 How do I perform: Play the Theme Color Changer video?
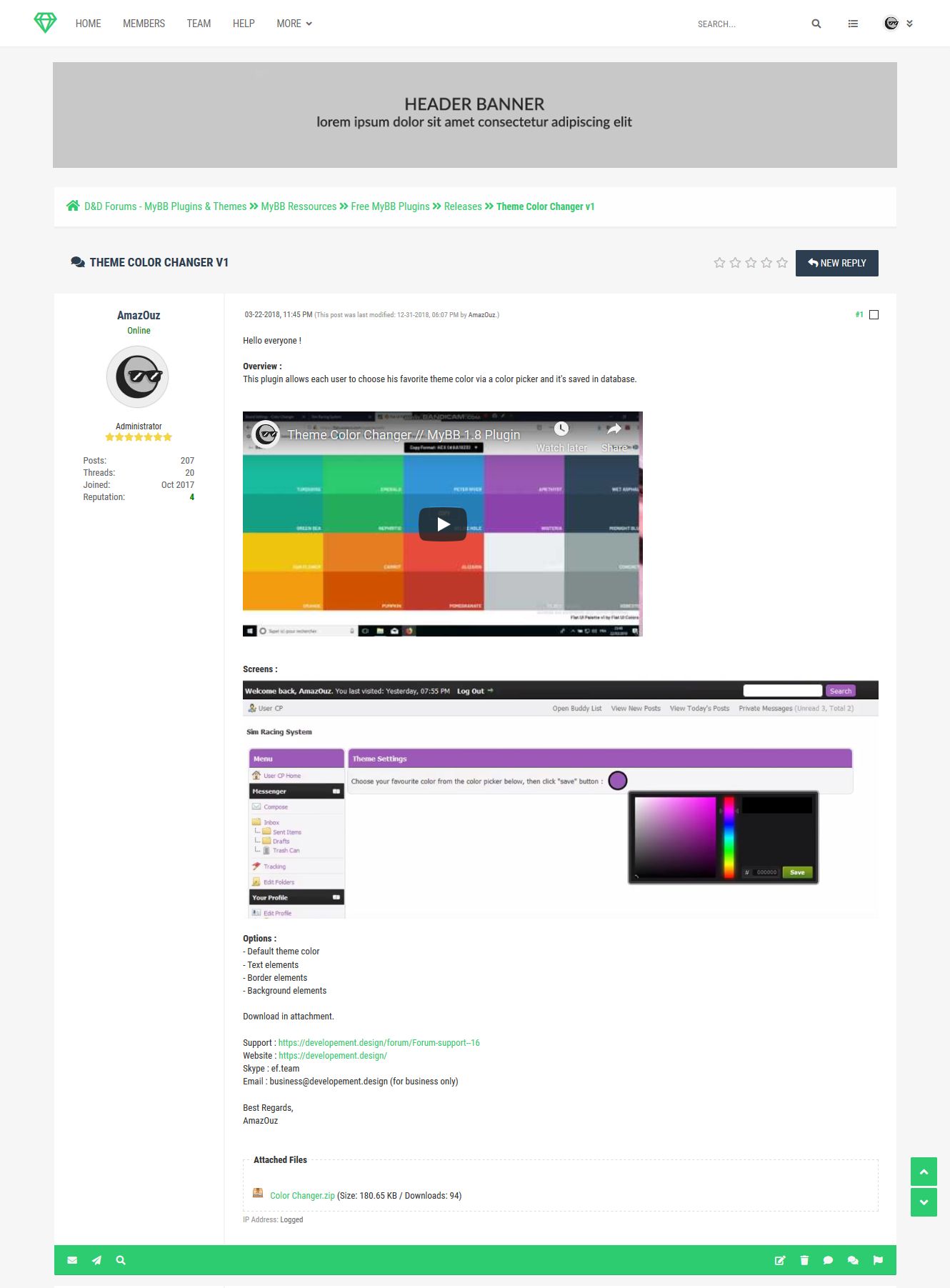443,524
